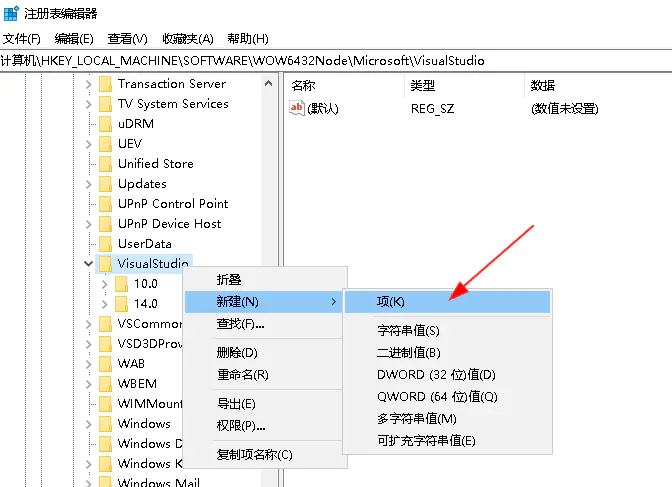Click the TV System Services folder icon
Viewport: 672px width, 487px height.
click(x=105, y=104)
